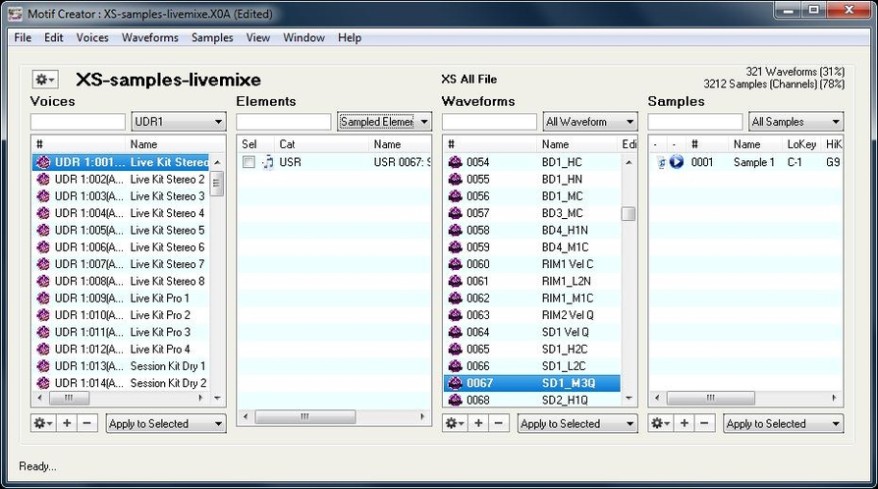
Task: Select waveform SD2_H1Q
Action: [x=532, y=400]
